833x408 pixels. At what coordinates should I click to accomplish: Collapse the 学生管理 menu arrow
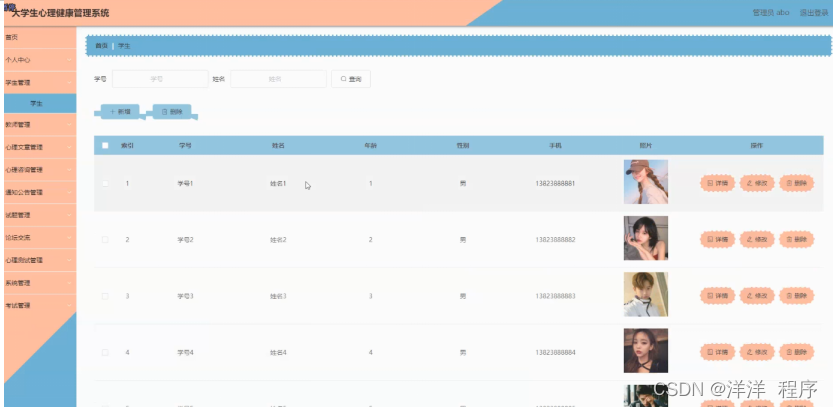click(x=69, y=83)
